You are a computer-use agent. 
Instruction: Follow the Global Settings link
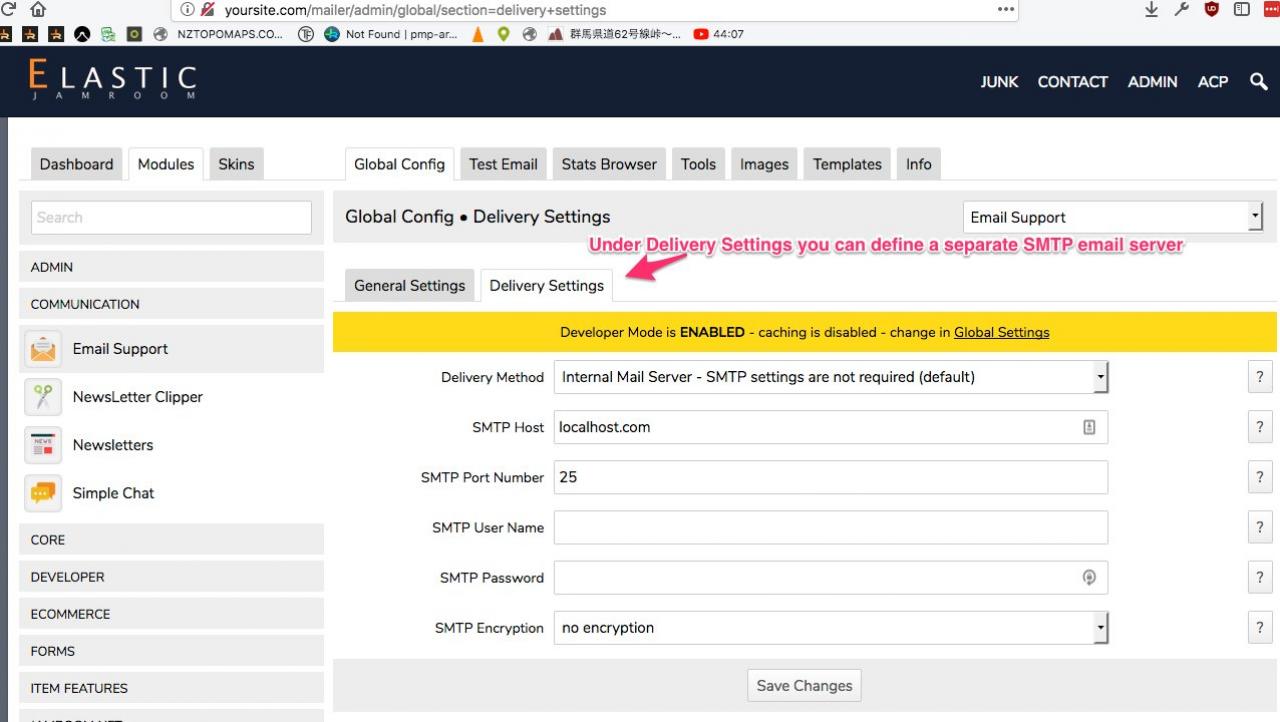click(1001, 333)
